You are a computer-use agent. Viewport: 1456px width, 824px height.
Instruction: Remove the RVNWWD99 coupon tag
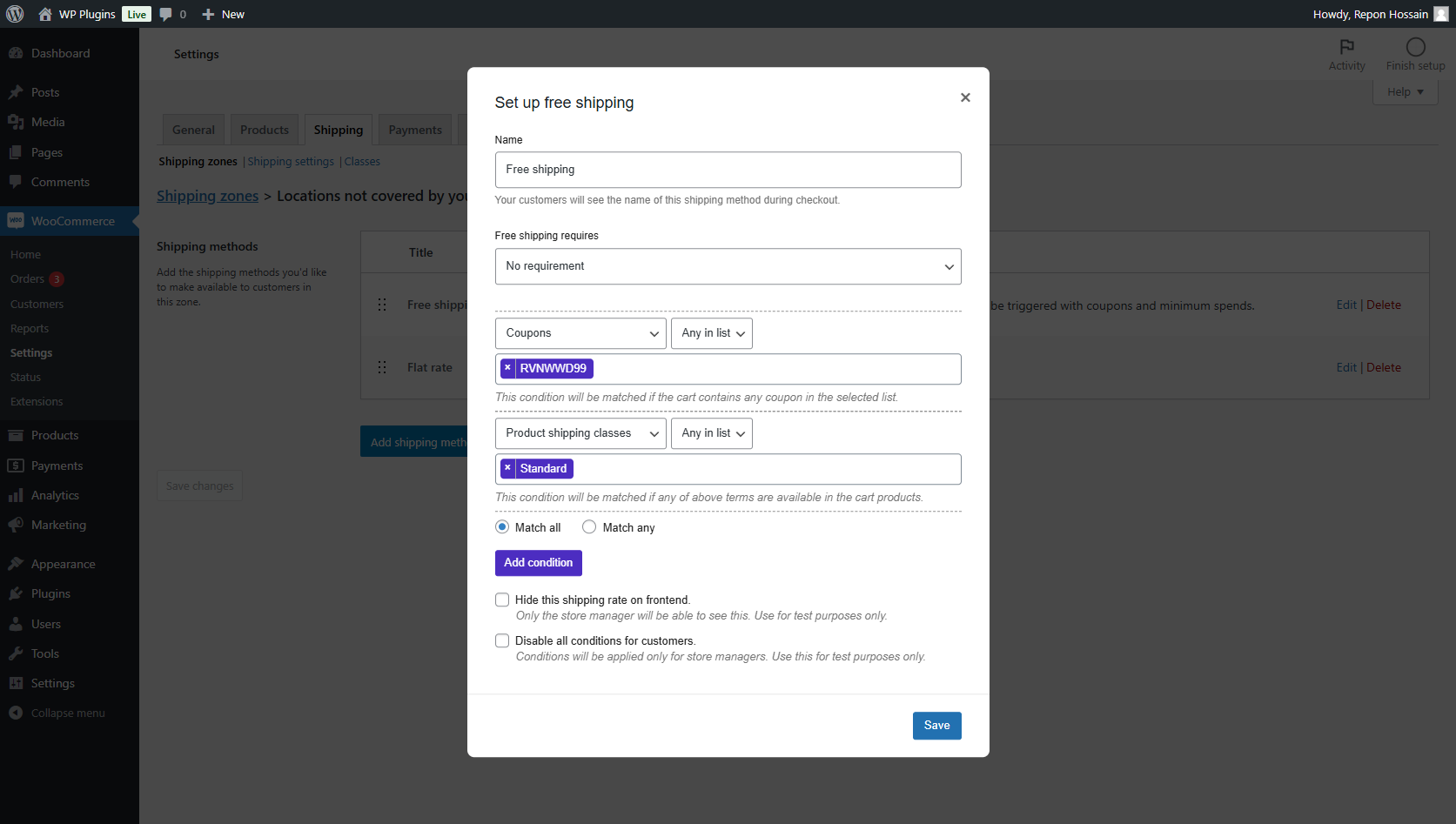pos(507,368)
